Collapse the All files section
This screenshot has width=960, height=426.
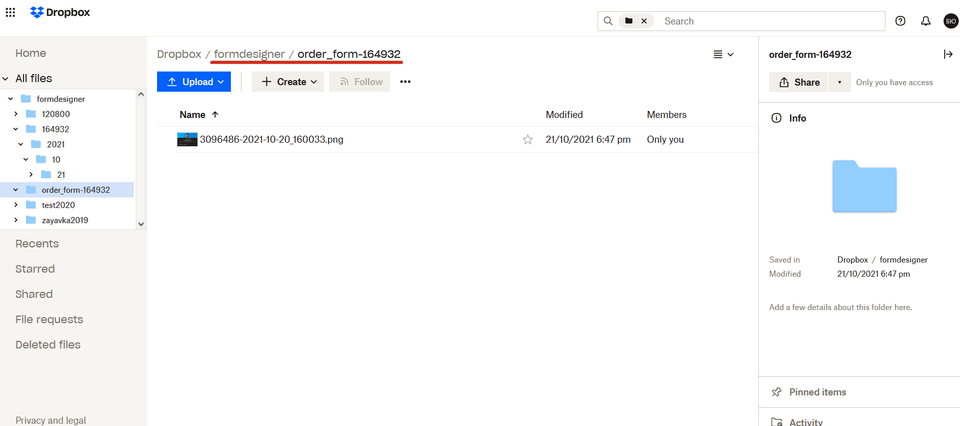pos(6,78)
